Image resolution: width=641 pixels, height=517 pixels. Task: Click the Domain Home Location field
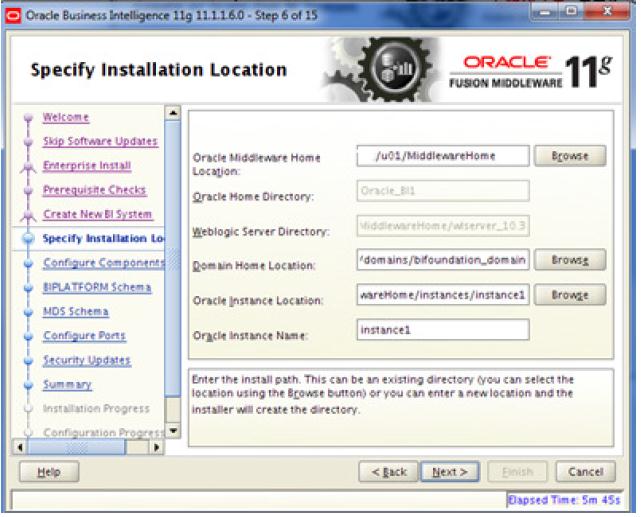point(443,260)
